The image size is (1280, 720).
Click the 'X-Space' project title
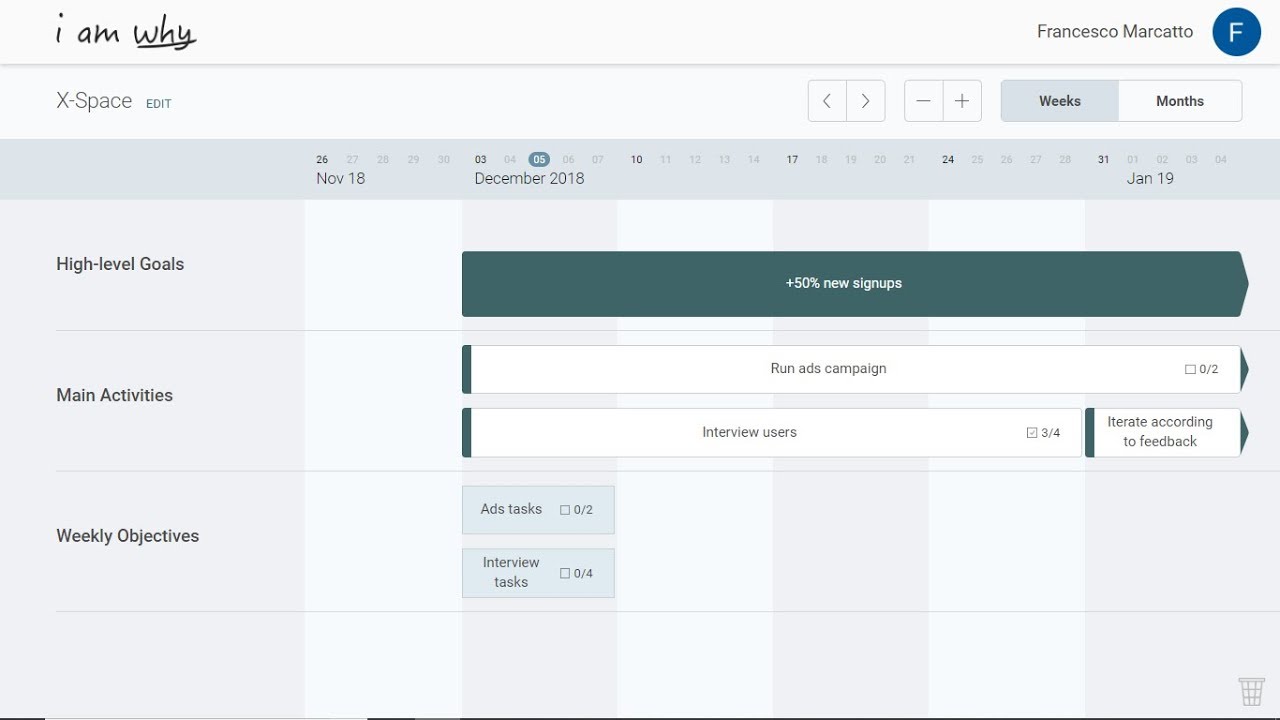pos(94,101)
